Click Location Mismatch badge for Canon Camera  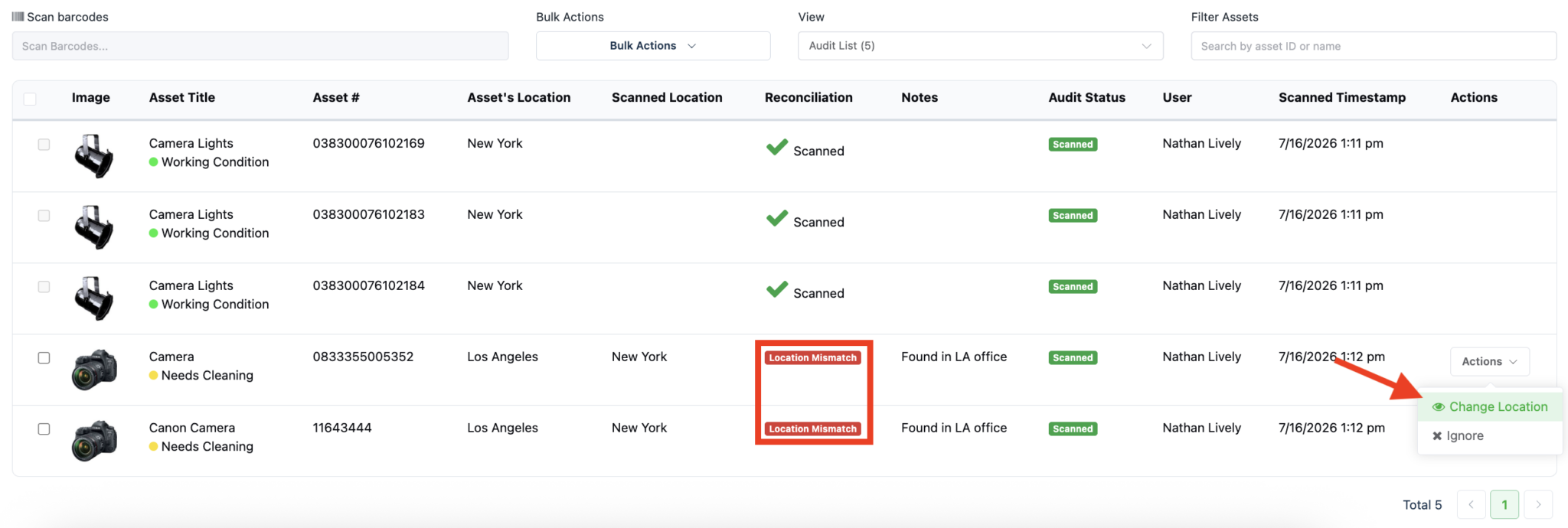tap(813, 429)
